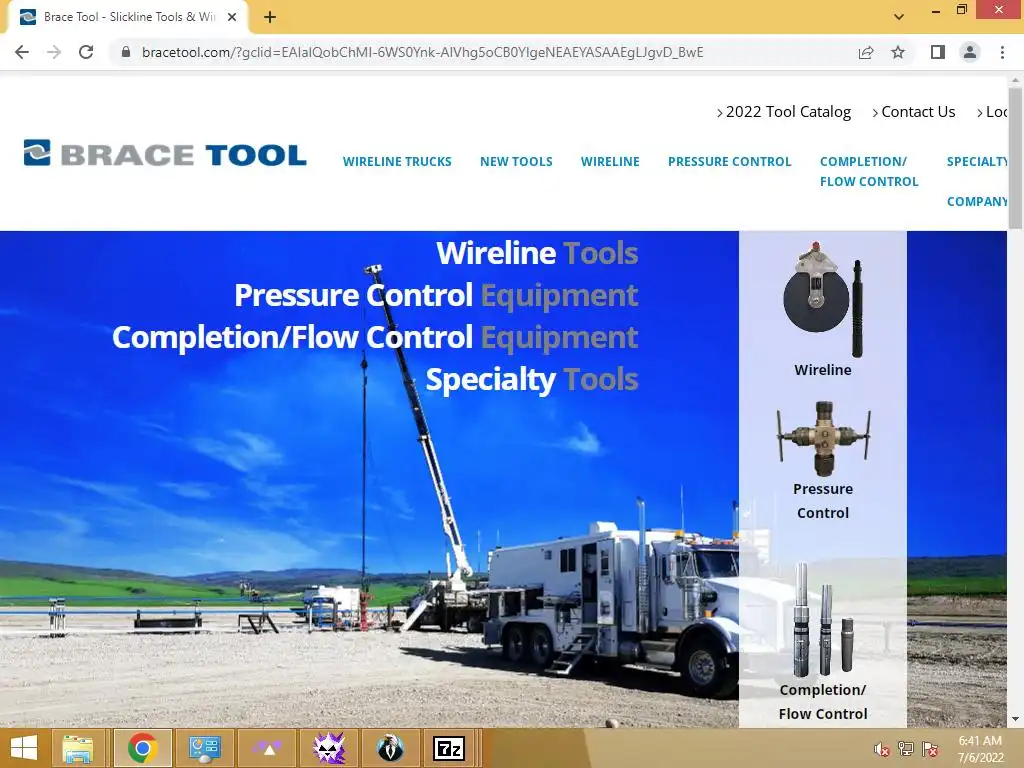The image size is (1024, 768).
Task: Click the network tray icon
Action: [906, 749]
